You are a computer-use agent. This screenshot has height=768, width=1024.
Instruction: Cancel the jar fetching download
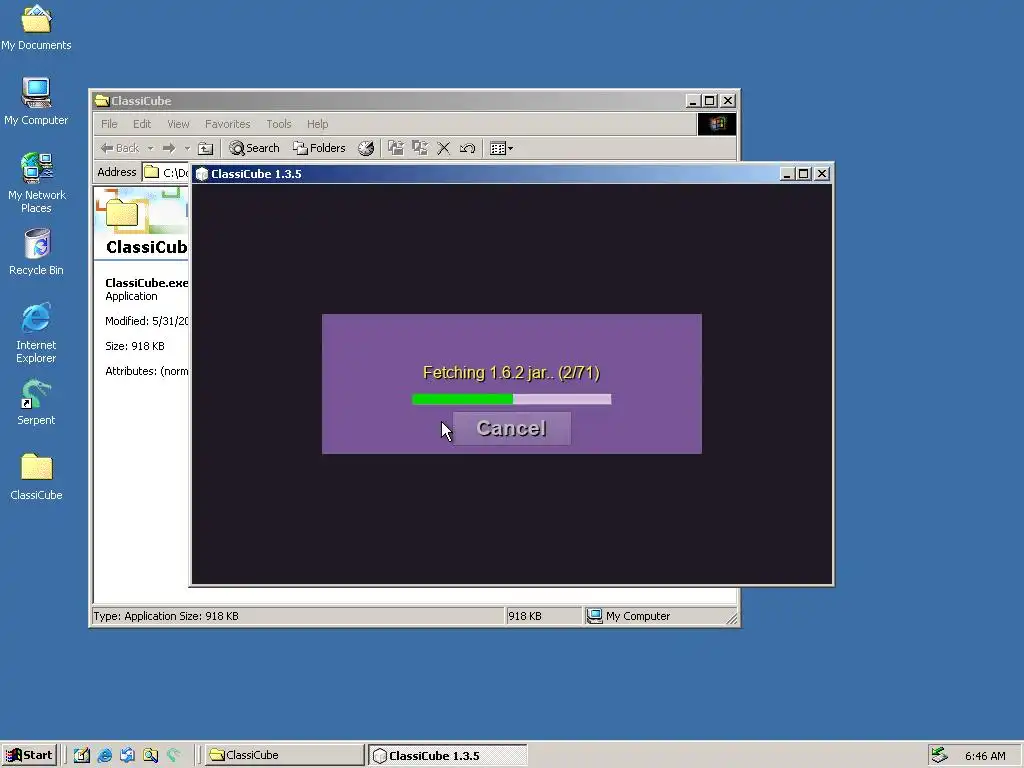click(511, 428)
